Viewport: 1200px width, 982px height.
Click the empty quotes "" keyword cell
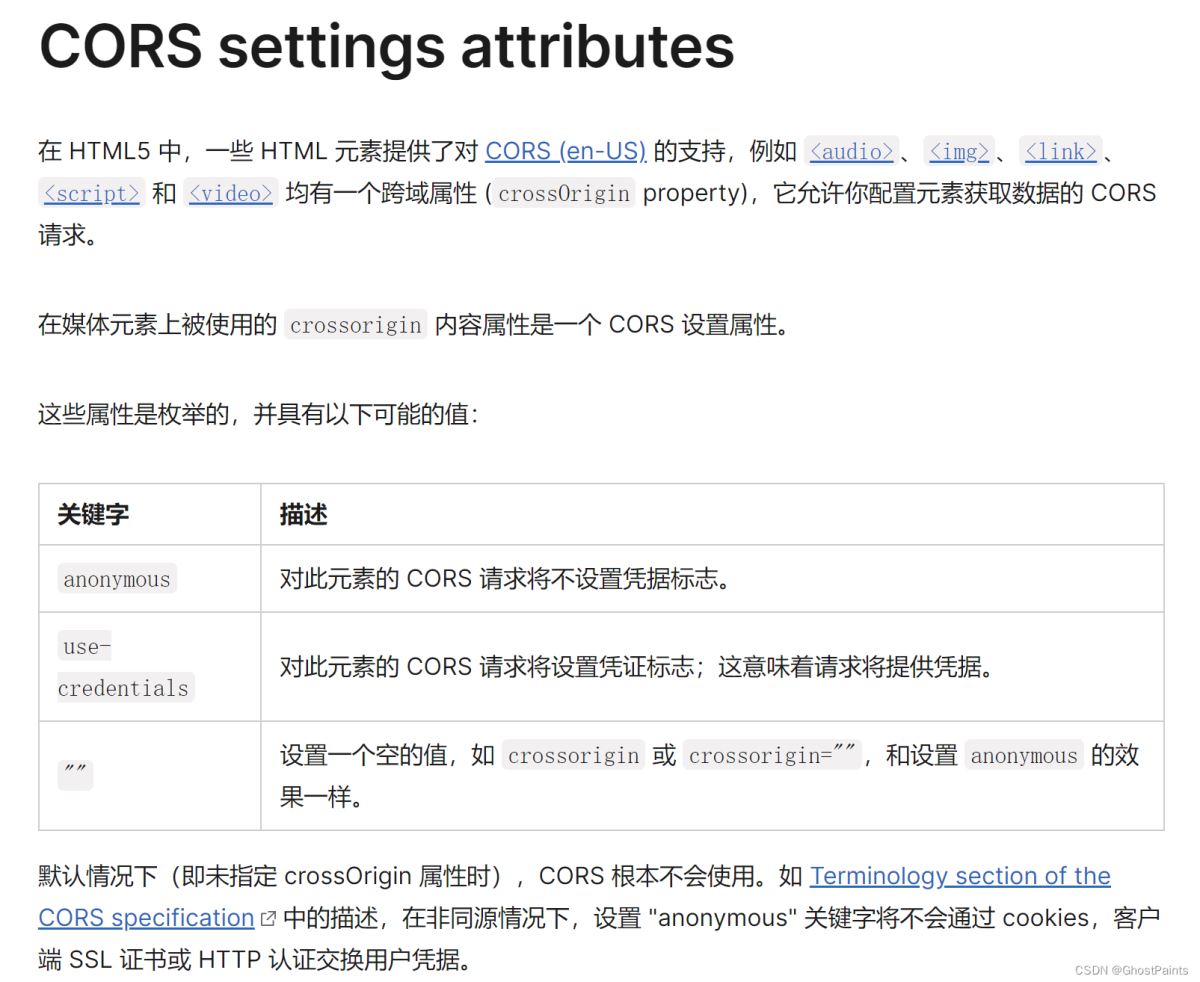click(x=150, y=776)
